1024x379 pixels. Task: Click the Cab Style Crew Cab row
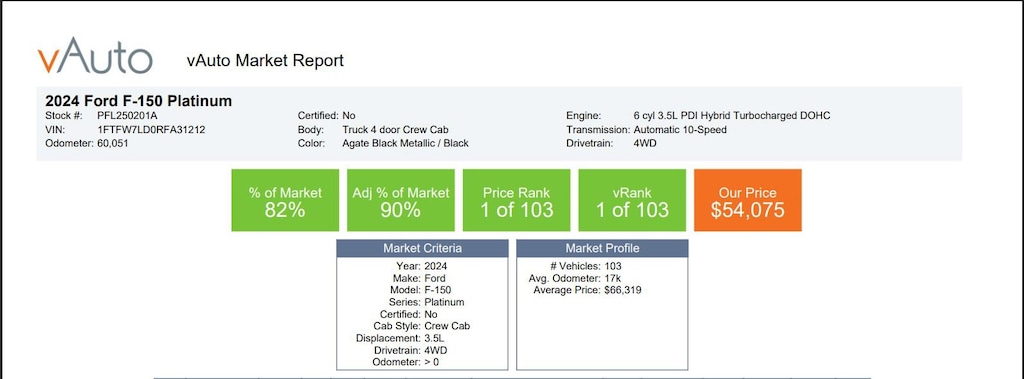coord(423,326)
